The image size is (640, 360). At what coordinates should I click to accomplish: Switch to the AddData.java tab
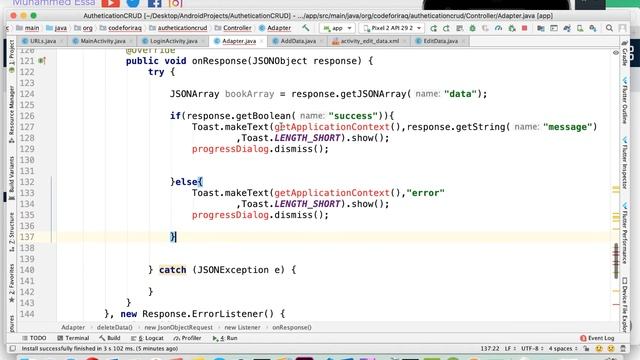pos(298,41)
